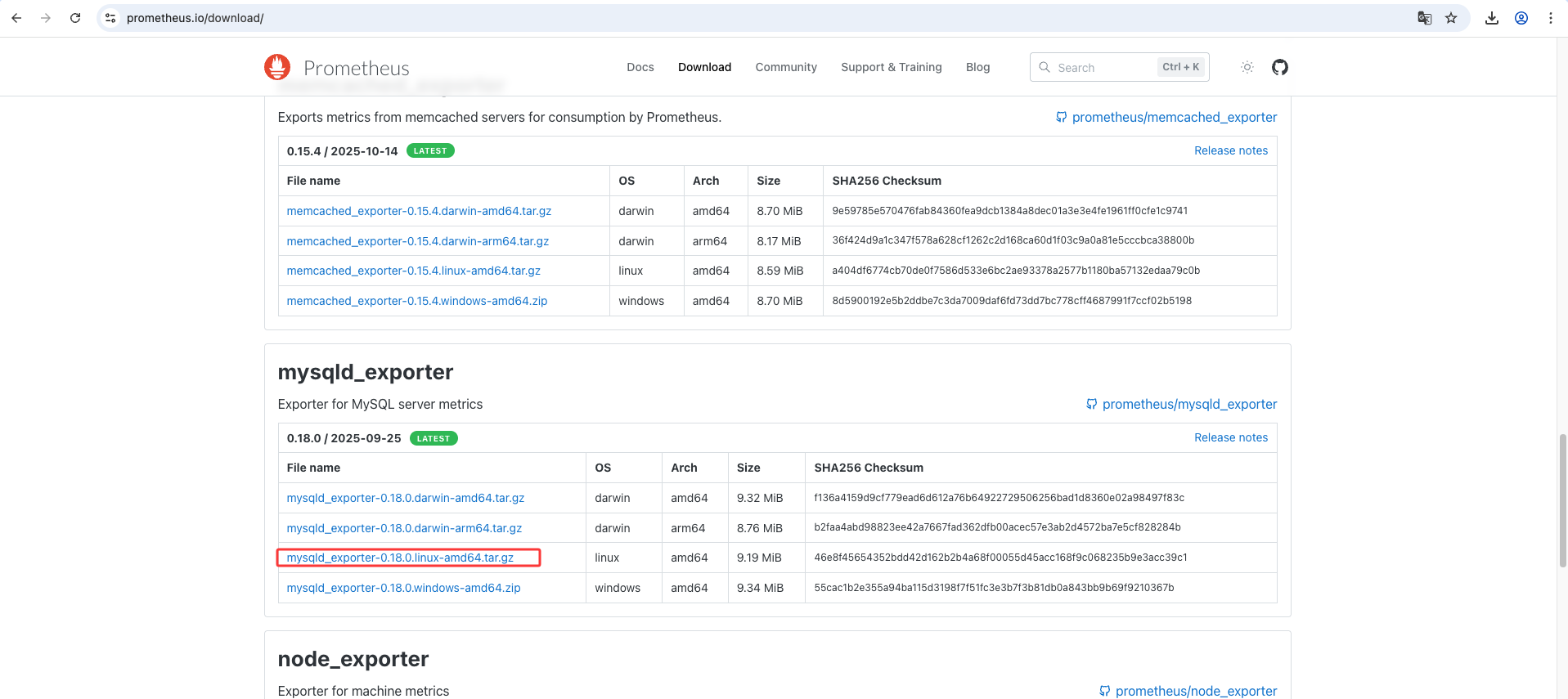Click the LATEST badge beside version 0.18.0

pos(434,438)
